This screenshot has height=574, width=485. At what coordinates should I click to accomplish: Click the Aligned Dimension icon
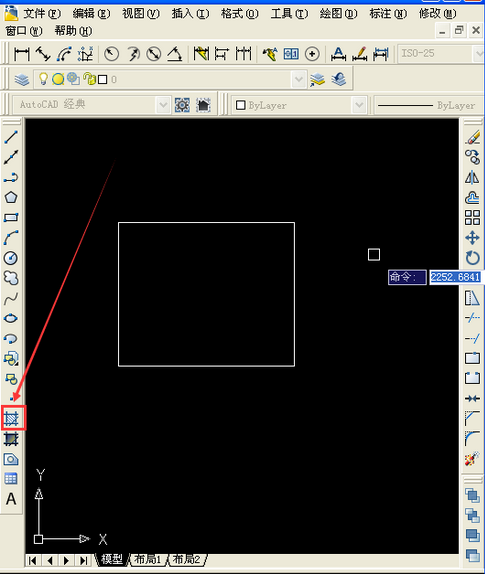pos(43,54)
